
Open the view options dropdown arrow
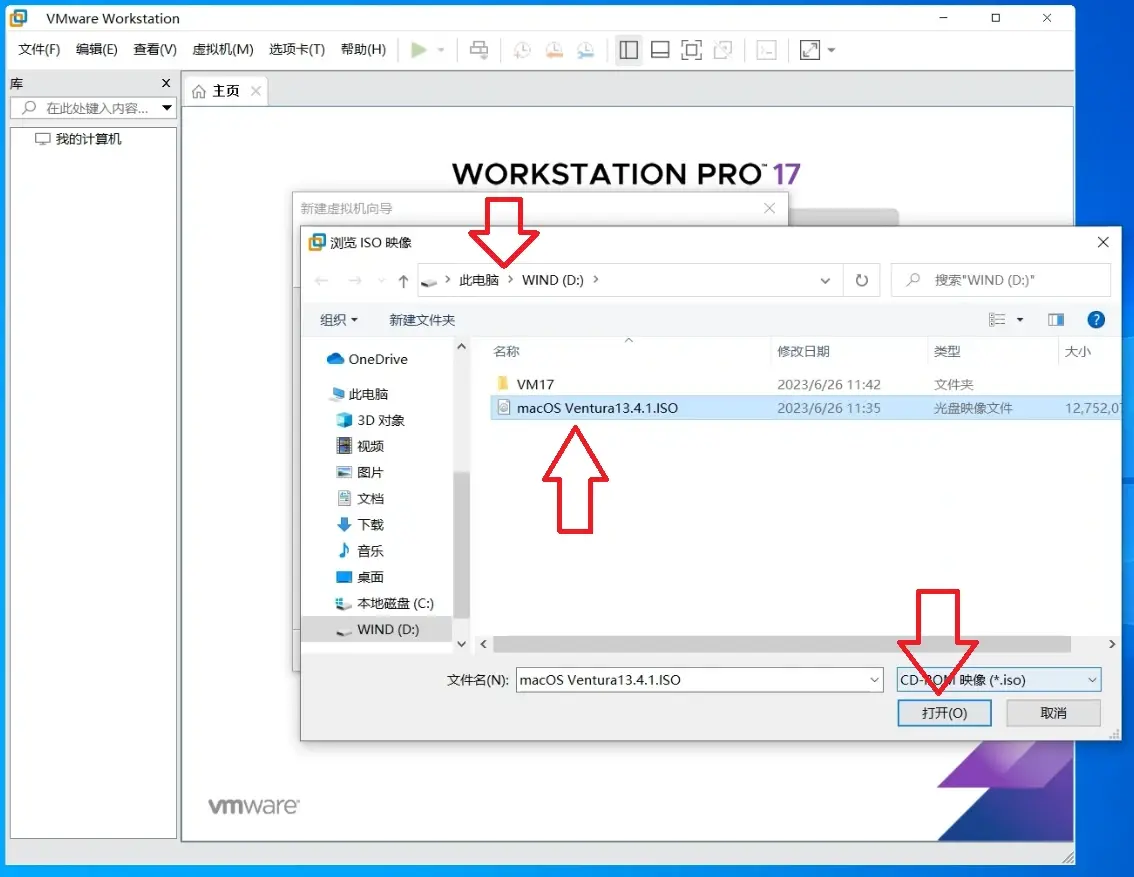pos(1020,320)
